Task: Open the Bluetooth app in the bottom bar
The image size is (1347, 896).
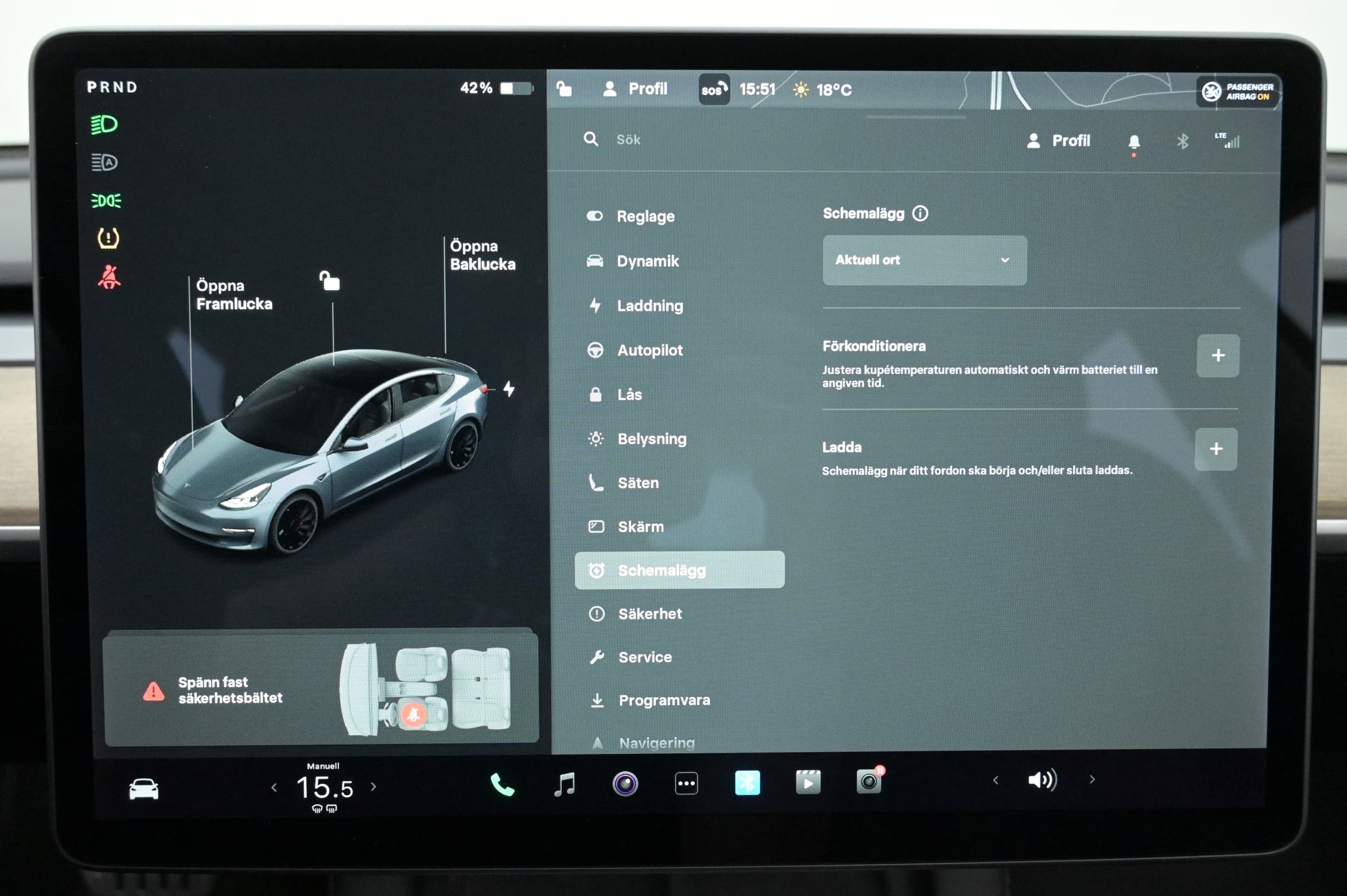Action: pyautogui.click(x=747, y=783)
